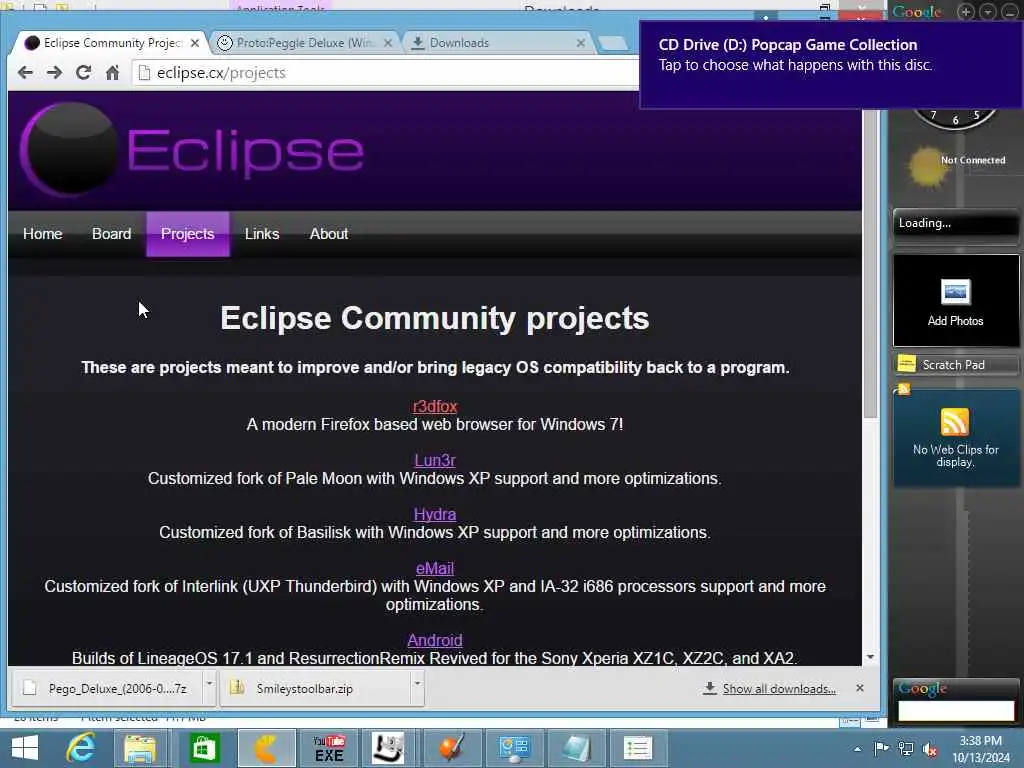Go back using the browser back arrow
The height and width of the screenshot is (768, 1024).
point(25,72)
